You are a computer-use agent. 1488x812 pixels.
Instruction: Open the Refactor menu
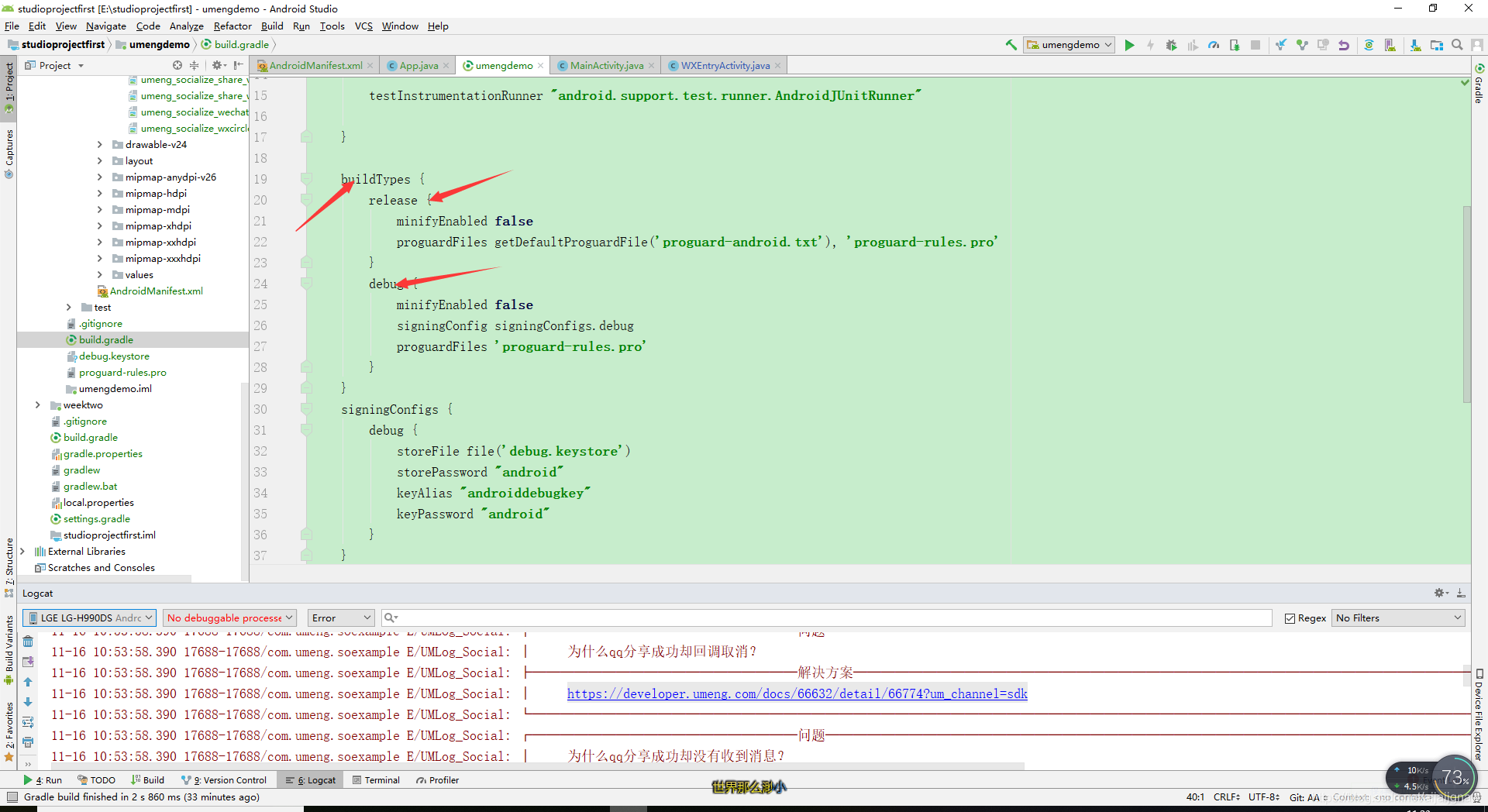pos(232,26)
